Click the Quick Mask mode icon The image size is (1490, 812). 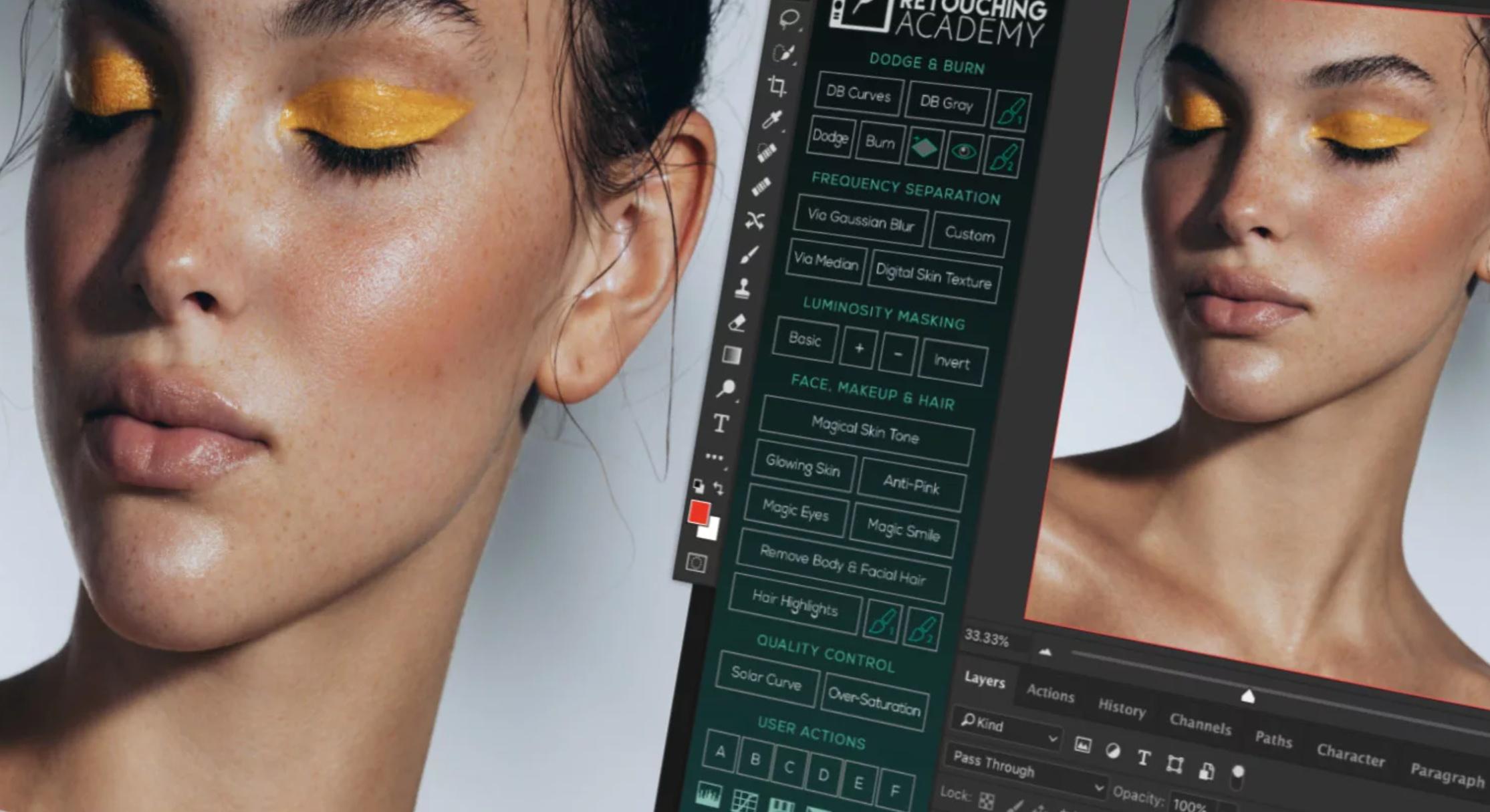coord(696,563)
